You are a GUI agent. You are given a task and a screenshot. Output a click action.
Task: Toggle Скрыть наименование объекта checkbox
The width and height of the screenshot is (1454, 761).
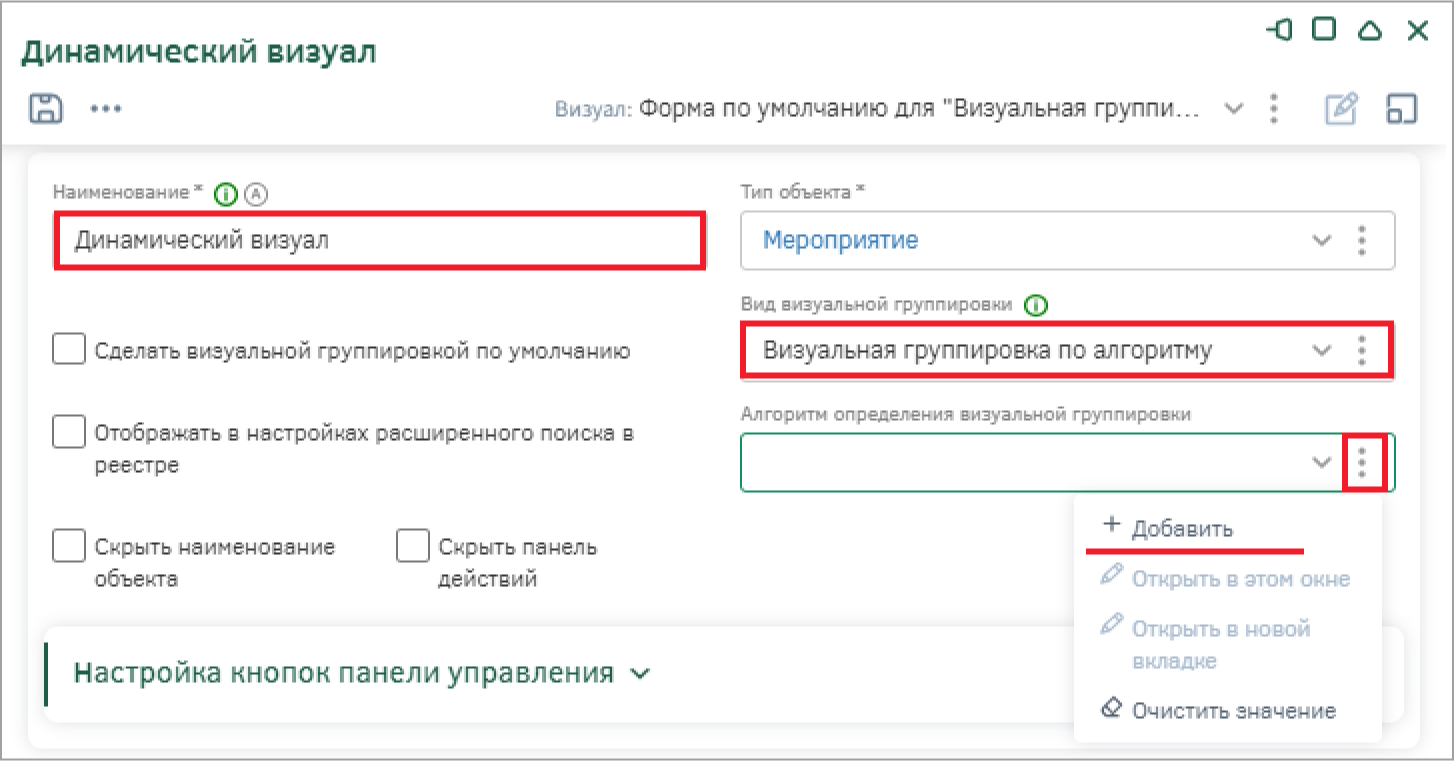pos(68,547)
